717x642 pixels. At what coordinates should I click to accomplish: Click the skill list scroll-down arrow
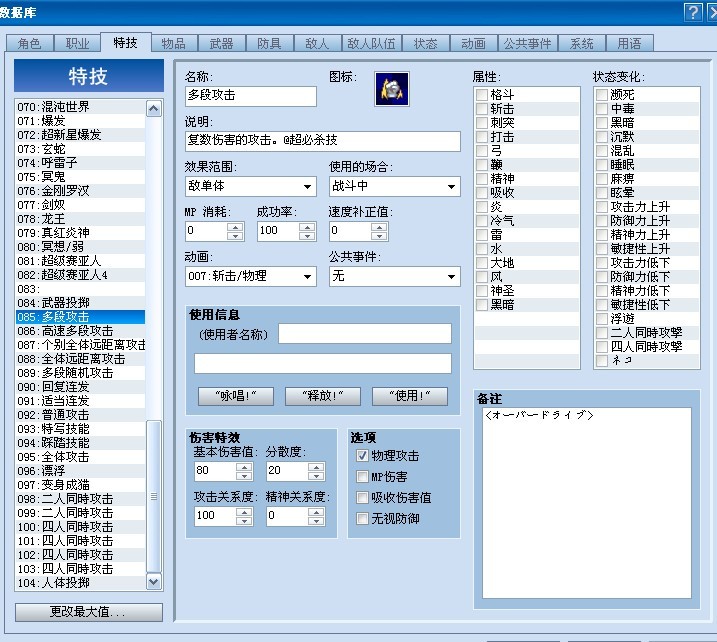pos(154,582)
